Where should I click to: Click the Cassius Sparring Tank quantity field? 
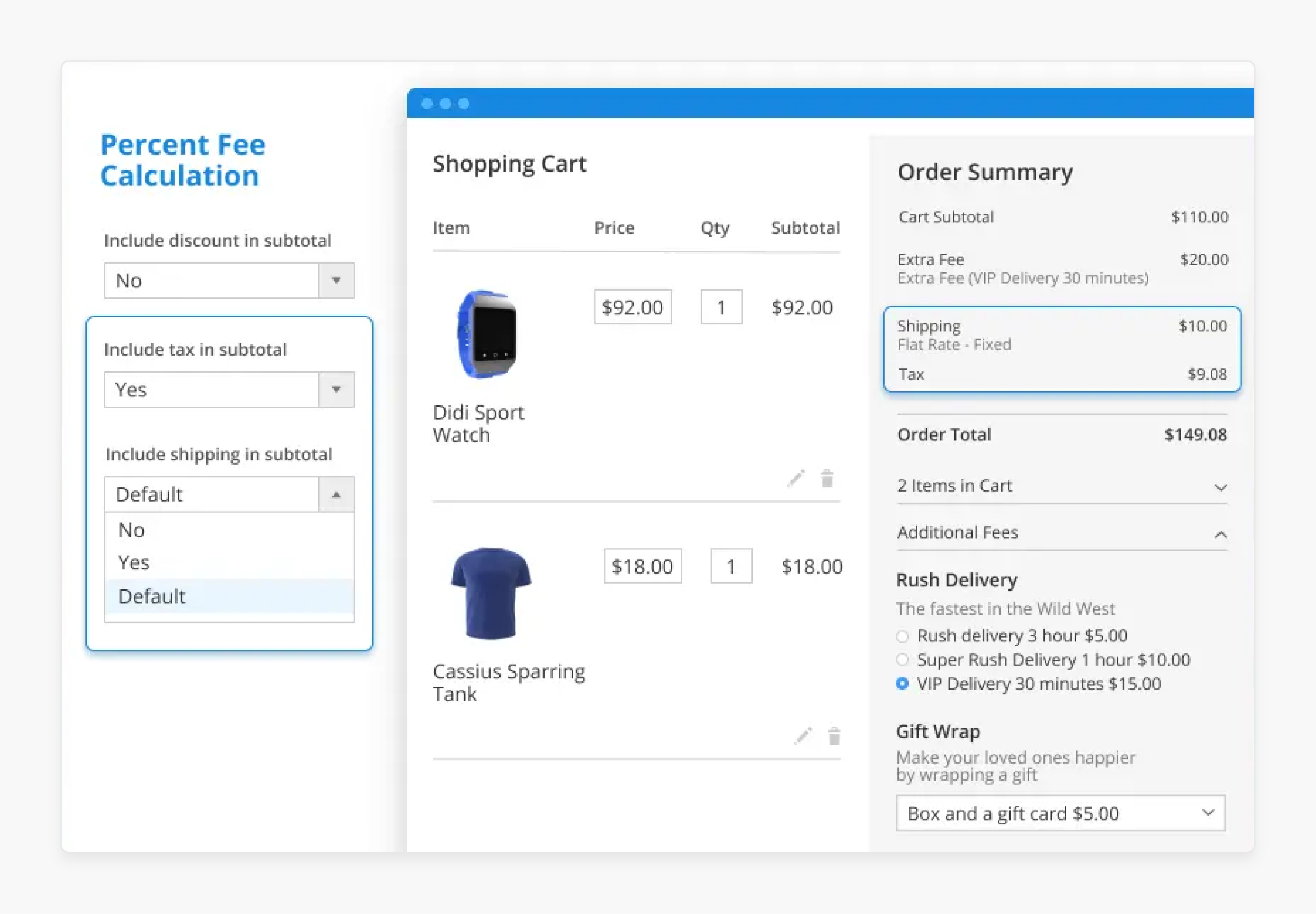pos(731,567)
